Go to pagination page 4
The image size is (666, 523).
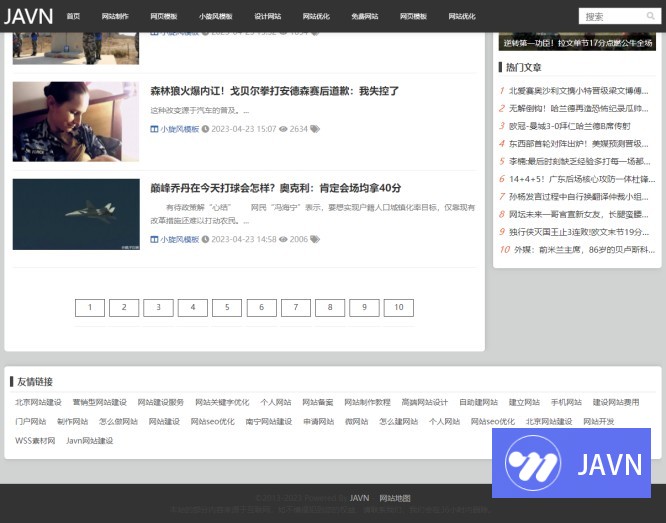pyautogui.click(x=193, y=308)
